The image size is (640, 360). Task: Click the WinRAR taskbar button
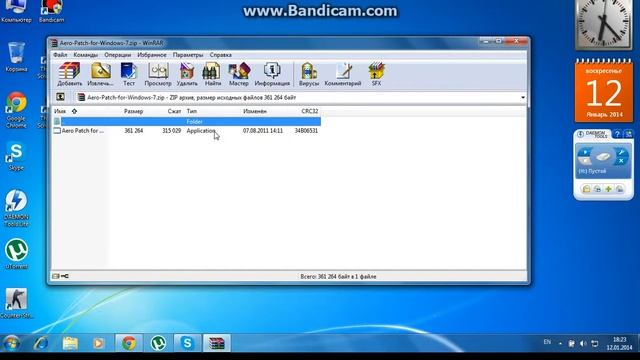(217, 343)
